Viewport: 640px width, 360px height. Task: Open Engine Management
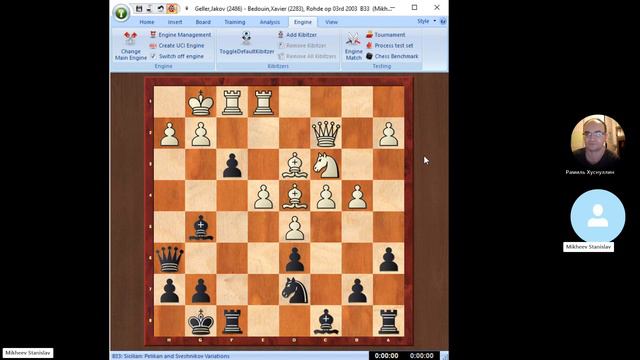click(x=180, y=35)
